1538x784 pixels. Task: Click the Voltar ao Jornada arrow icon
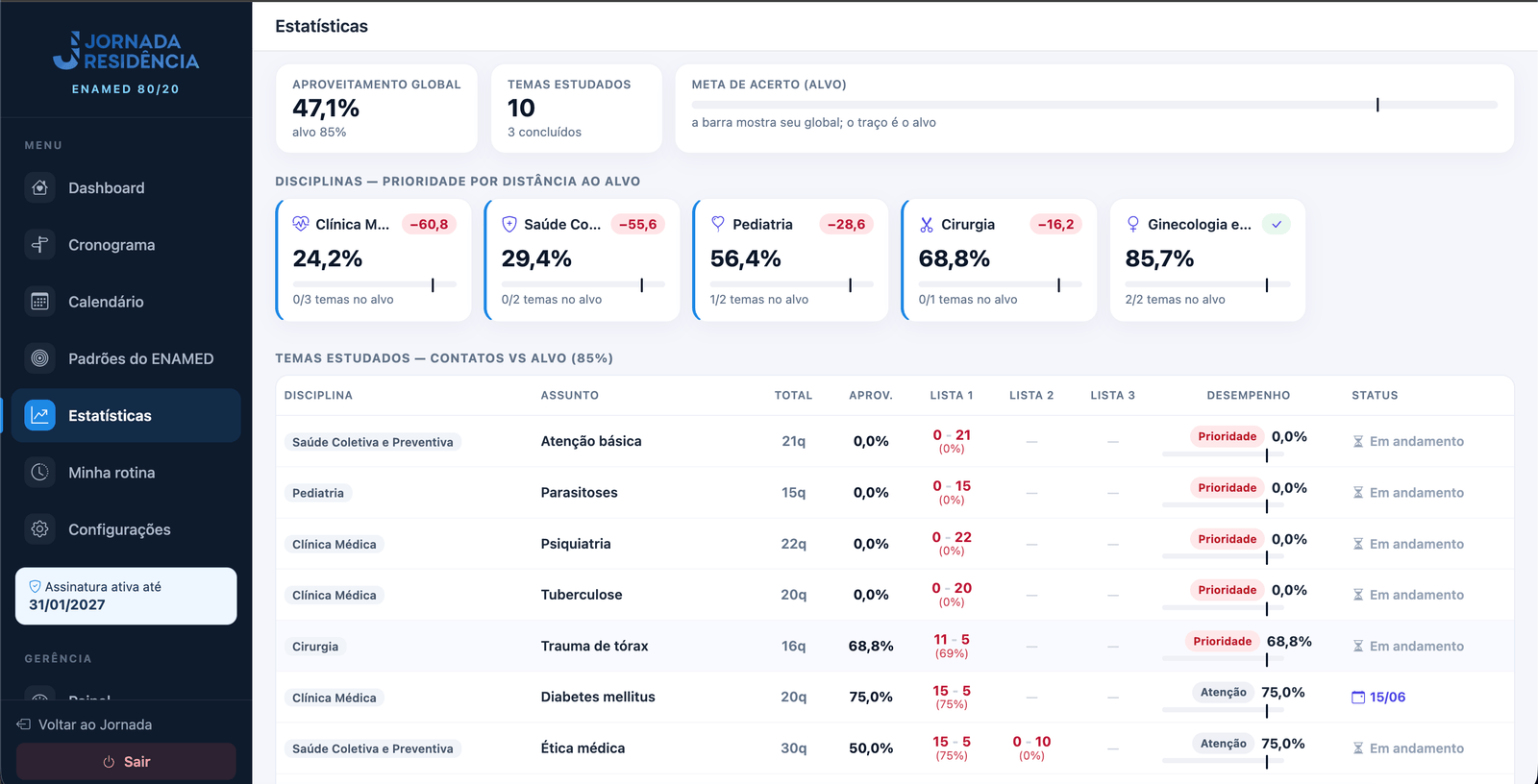(x=23, y=724)
